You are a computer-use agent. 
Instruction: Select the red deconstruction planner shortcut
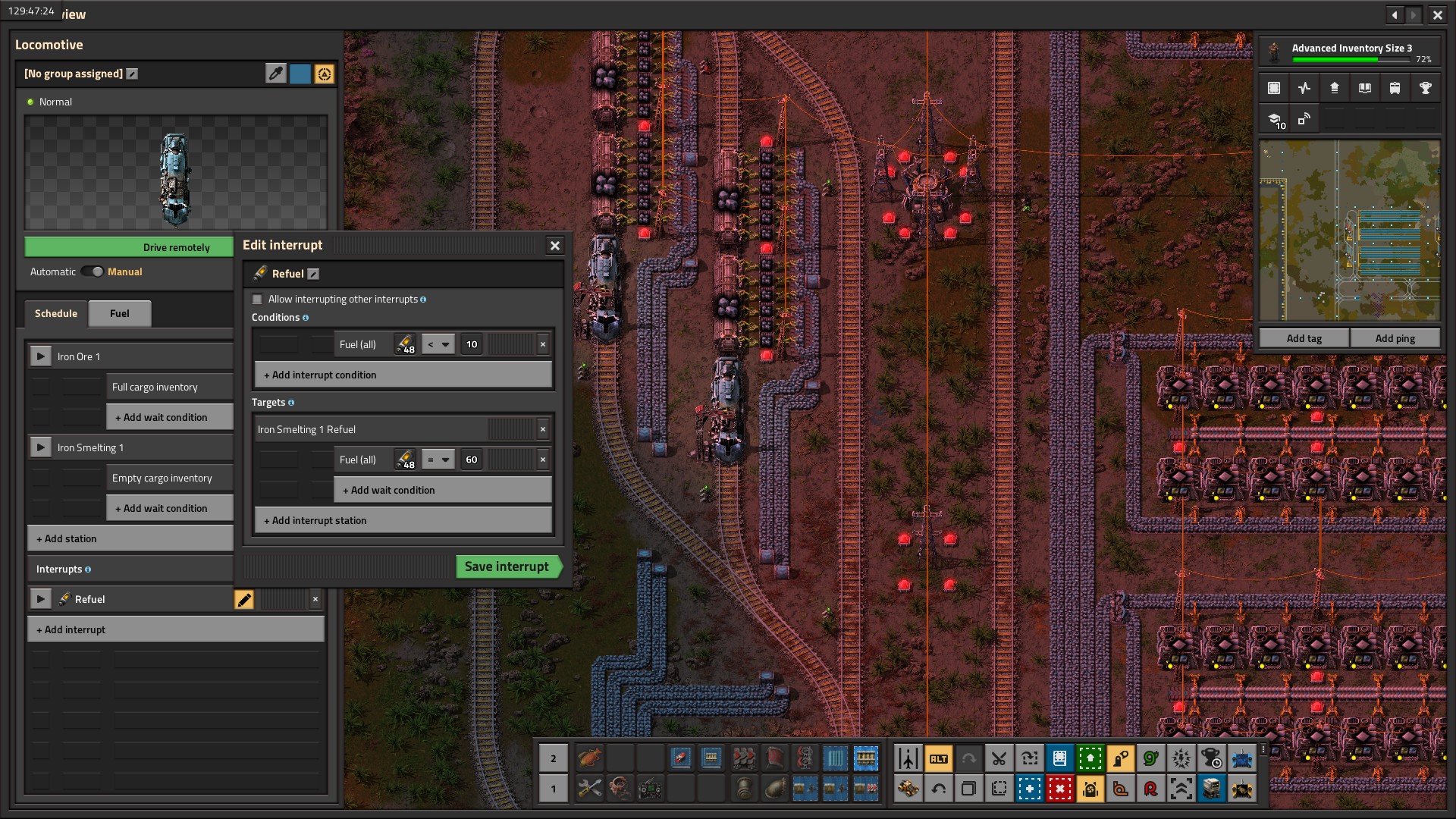coord(1060,789)
